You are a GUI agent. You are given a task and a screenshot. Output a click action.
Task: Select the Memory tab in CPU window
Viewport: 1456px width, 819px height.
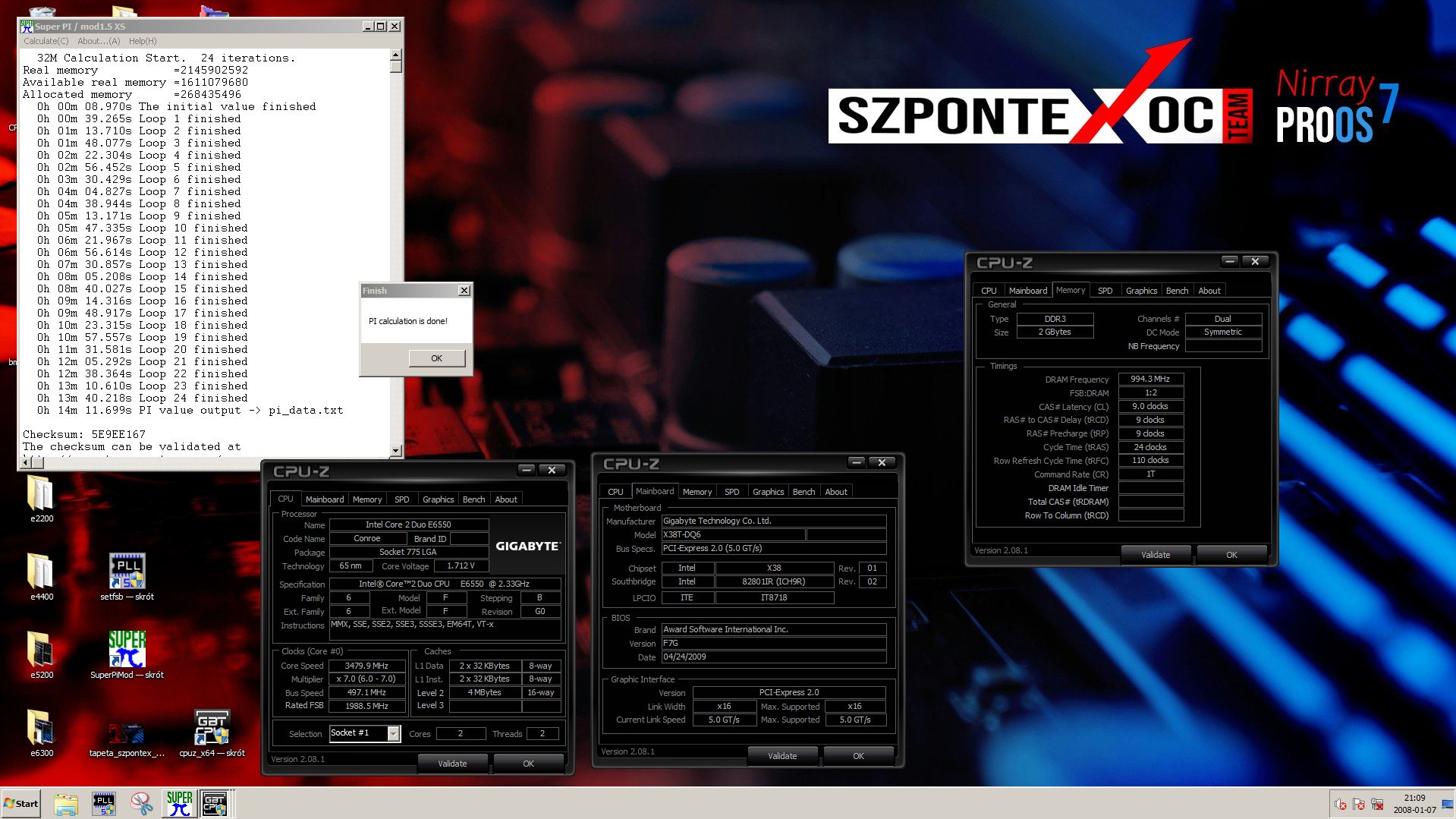tap(367, 499)
